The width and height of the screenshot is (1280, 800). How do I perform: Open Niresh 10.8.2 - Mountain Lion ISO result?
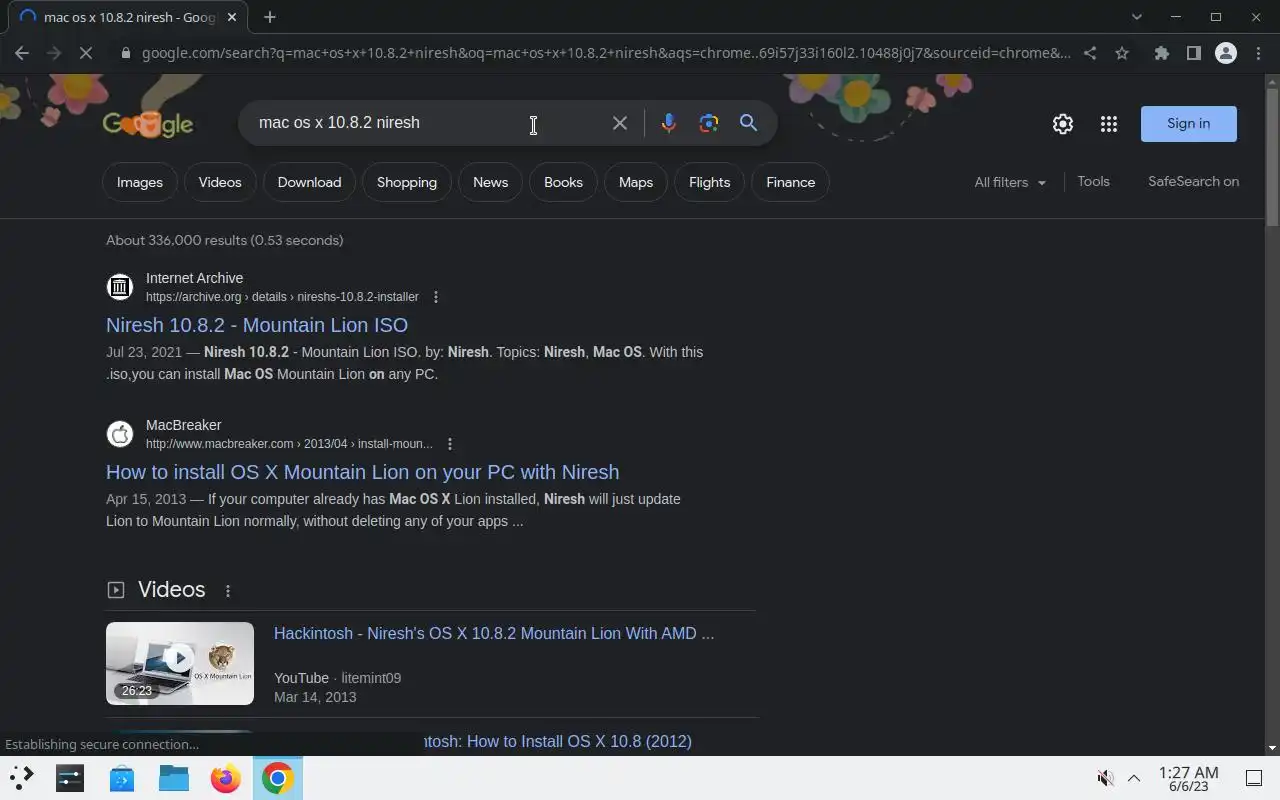pyautogui.click(x=257, y=325)
